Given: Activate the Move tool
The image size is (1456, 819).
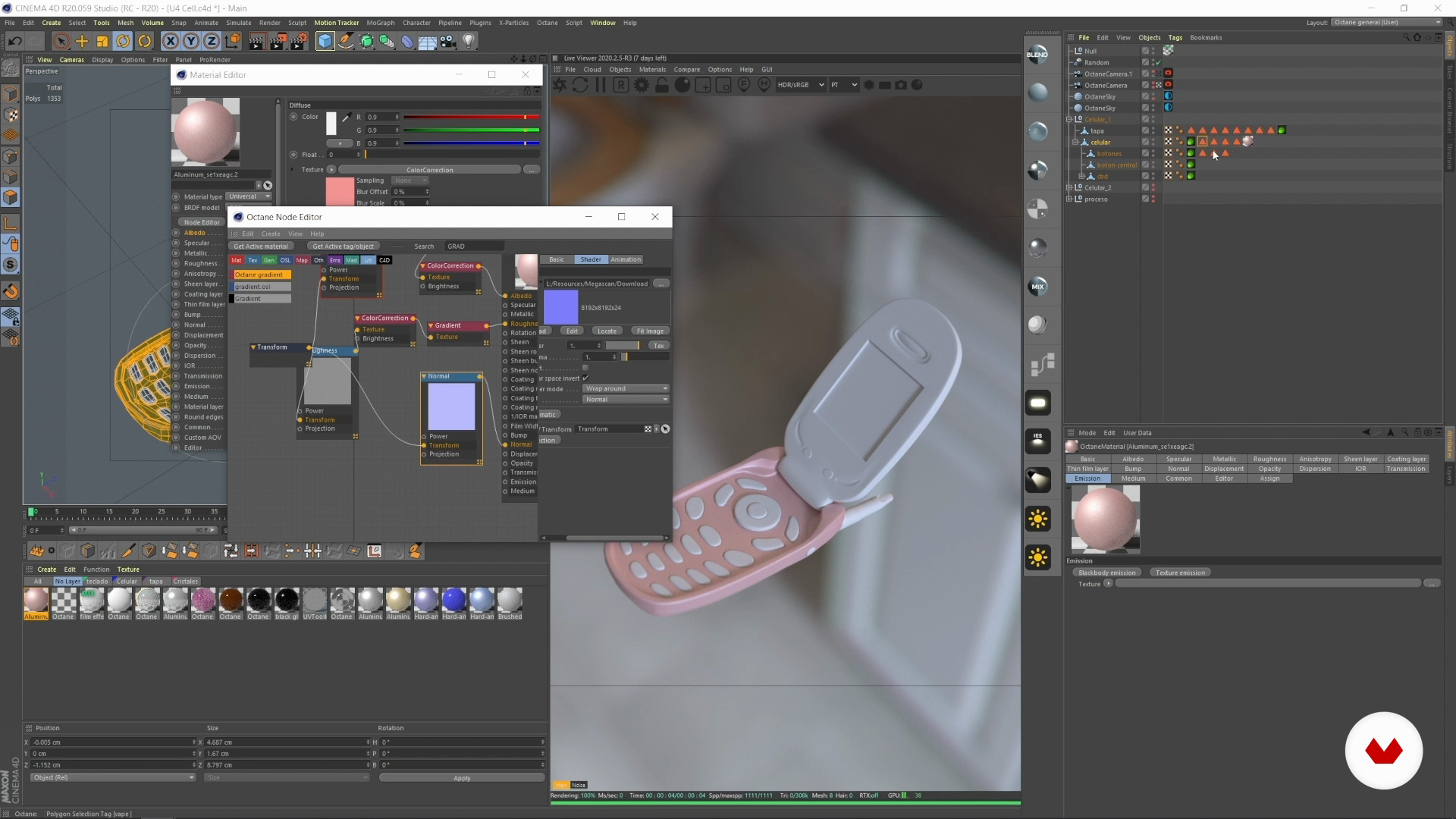Looking at the screenshot, I should point(82,41).
